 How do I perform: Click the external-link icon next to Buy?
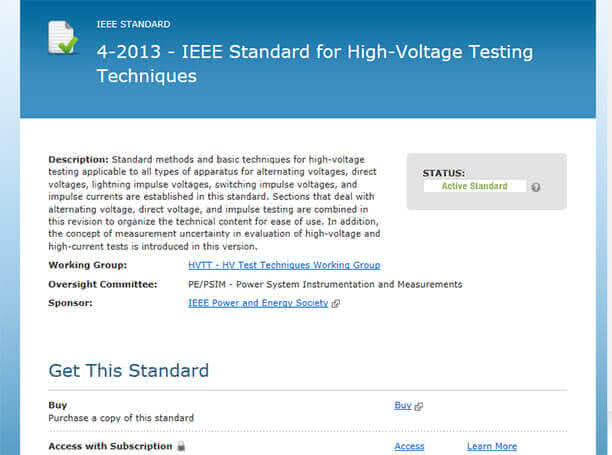[419, 406]
